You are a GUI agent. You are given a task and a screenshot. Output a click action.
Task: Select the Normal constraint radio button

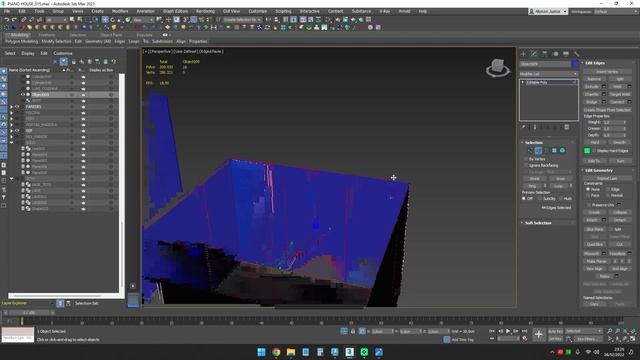pos(608,196)
